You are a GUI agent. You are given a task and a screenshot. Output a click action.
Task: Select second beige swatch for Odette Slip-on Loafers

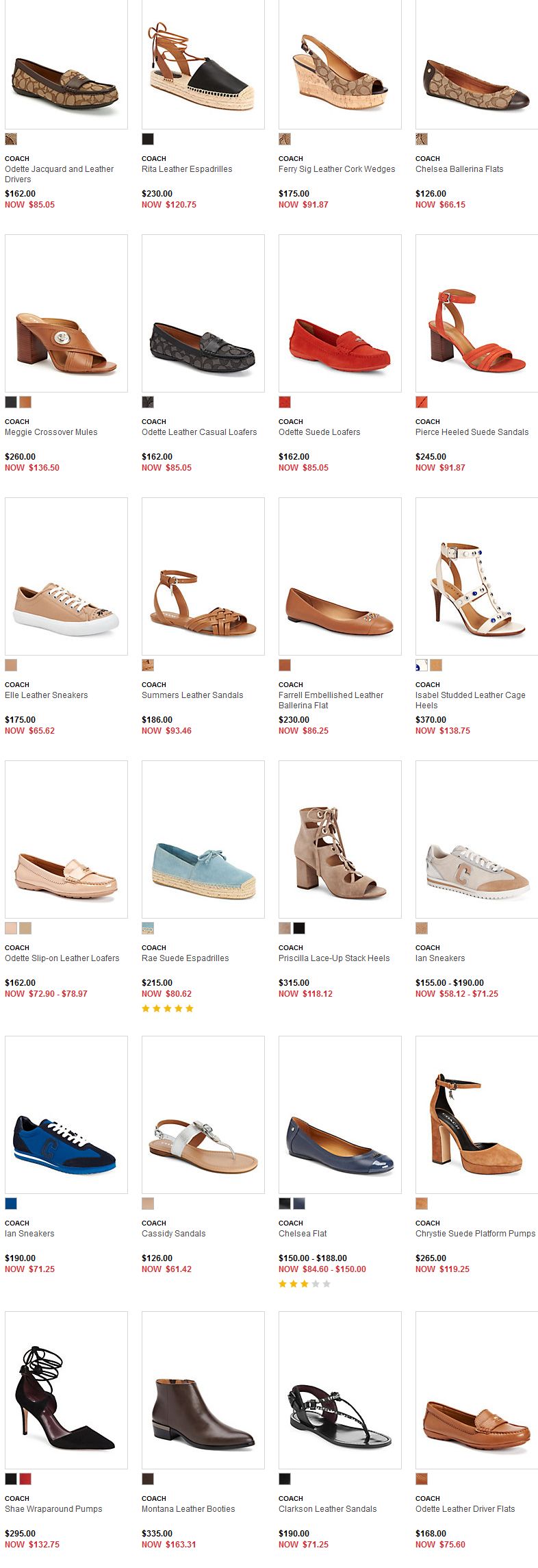pos(25,928)
